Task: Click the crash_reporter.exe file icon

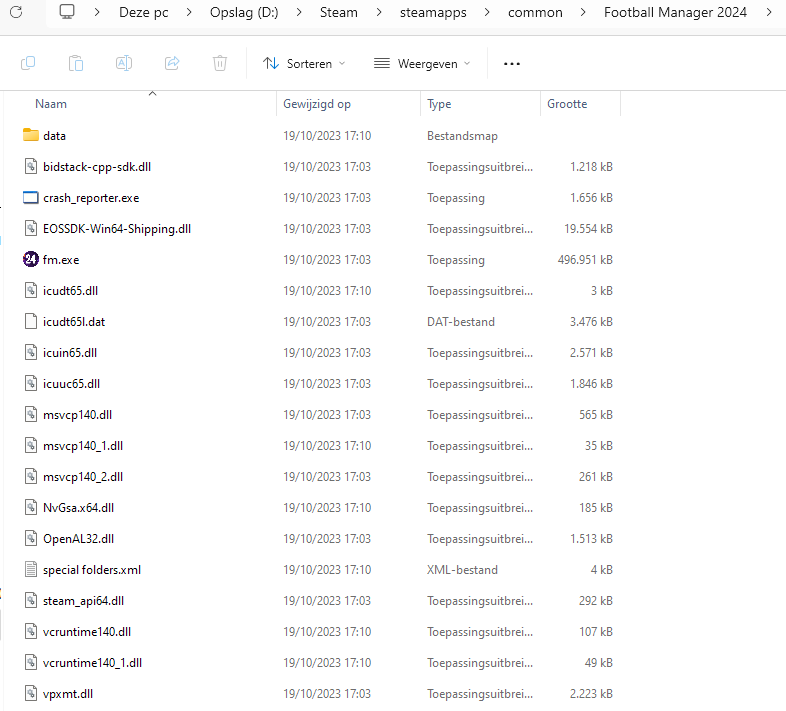Action: point(31,198)
